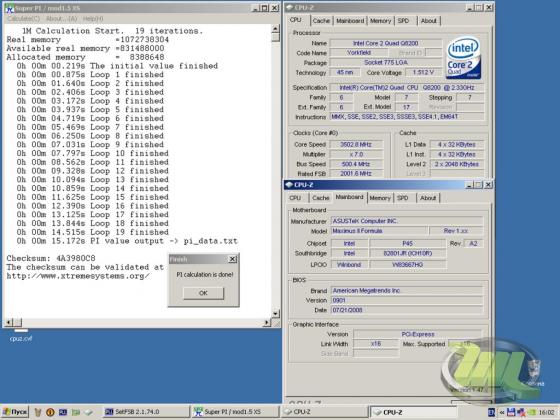Select the SPD tab in upper CPU-Z window
The image size is (560, 420).
point(403,21)
